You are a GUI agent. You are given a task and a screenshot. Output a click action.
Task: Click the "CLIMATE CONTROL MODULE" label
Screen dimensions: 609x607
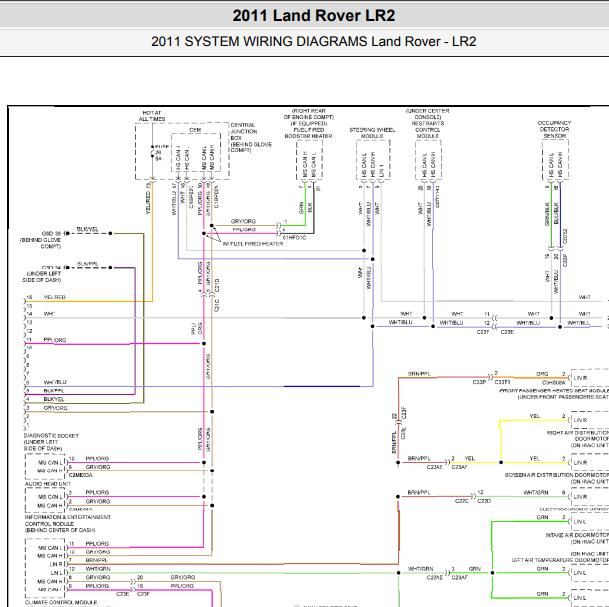61,602
